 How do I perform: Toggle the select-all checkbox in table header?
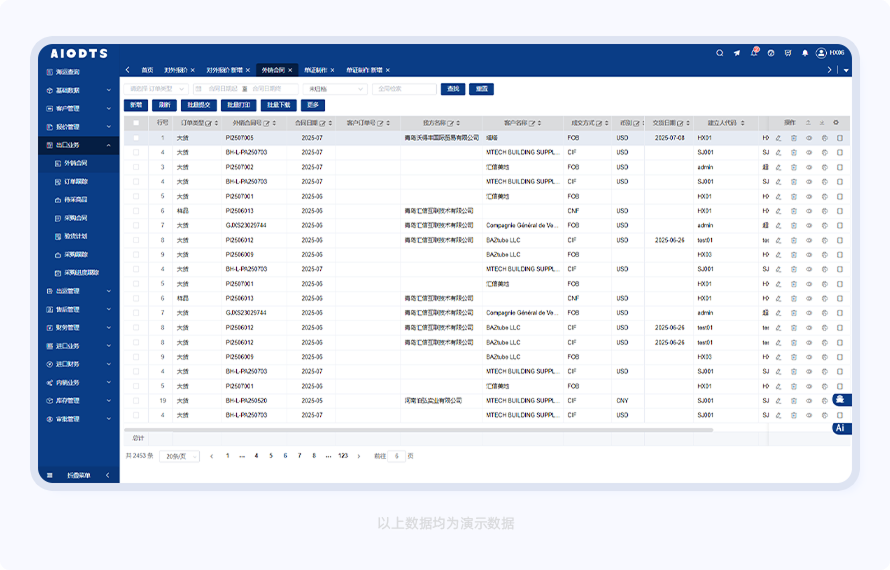coord(136,123)
